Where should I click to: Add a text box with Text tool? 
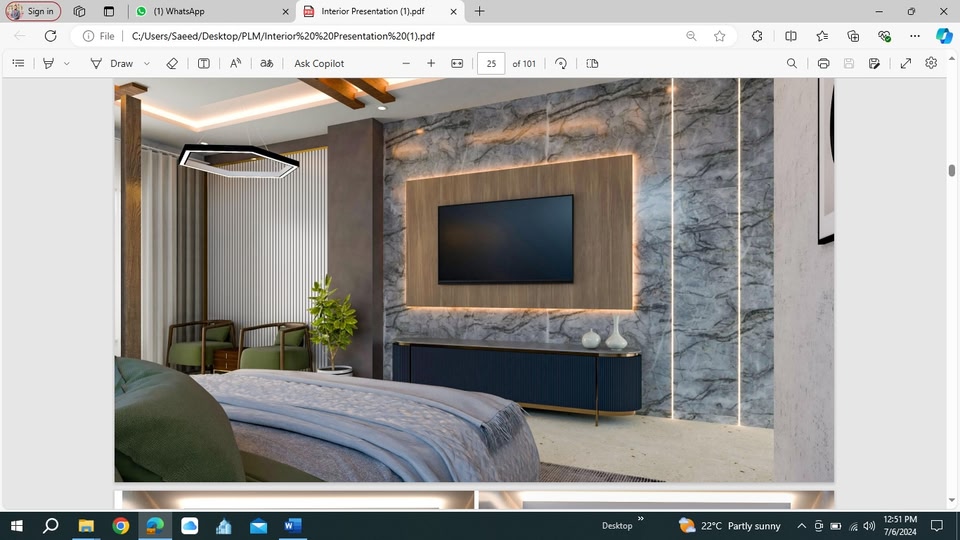point(204,63)
